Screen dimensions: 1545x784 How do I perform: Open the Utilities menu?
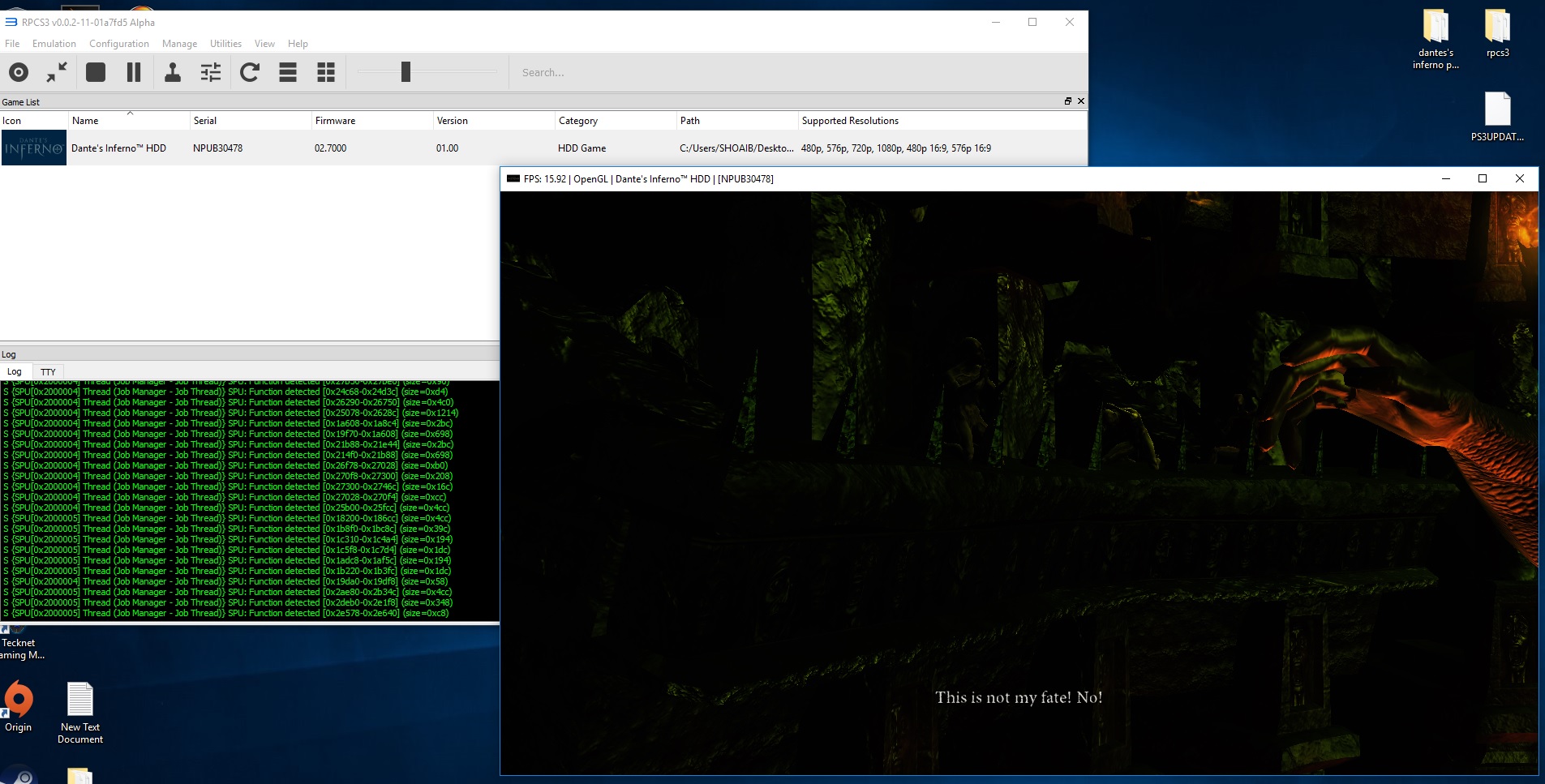(225, 44)
